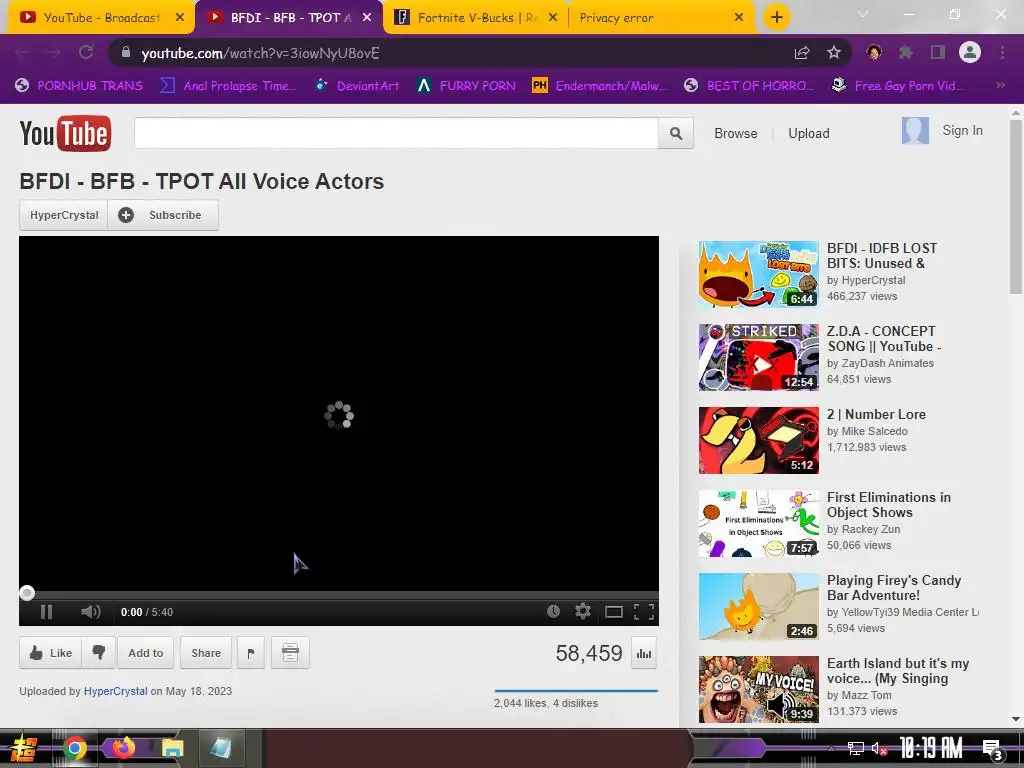
Task: Open the Add to dropdown button
Action: tap(146, 652)
